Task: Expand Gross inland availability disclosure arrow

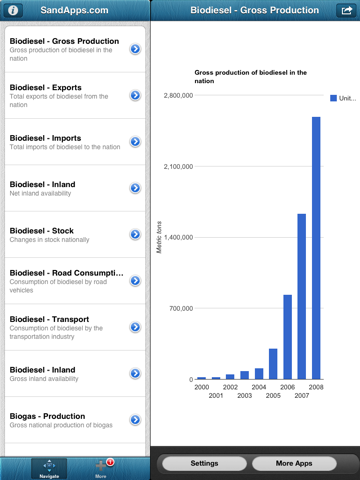Action: pos(135,373)
